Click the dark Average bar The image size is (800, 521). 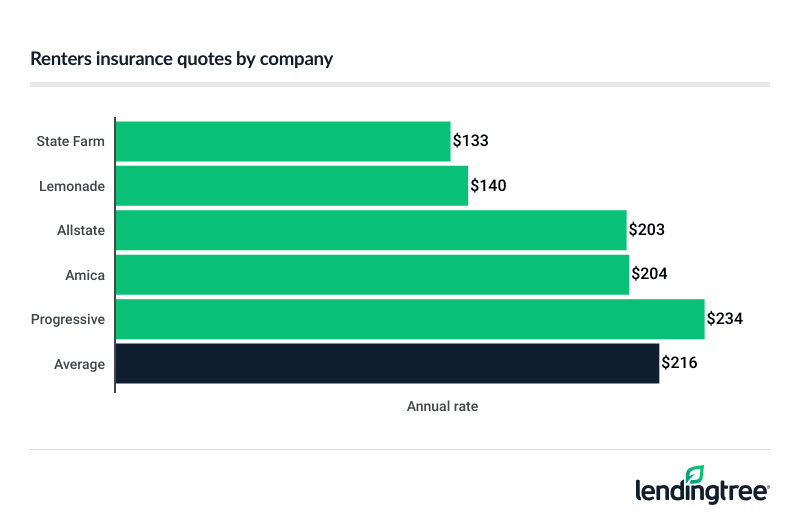pos(387,363)
